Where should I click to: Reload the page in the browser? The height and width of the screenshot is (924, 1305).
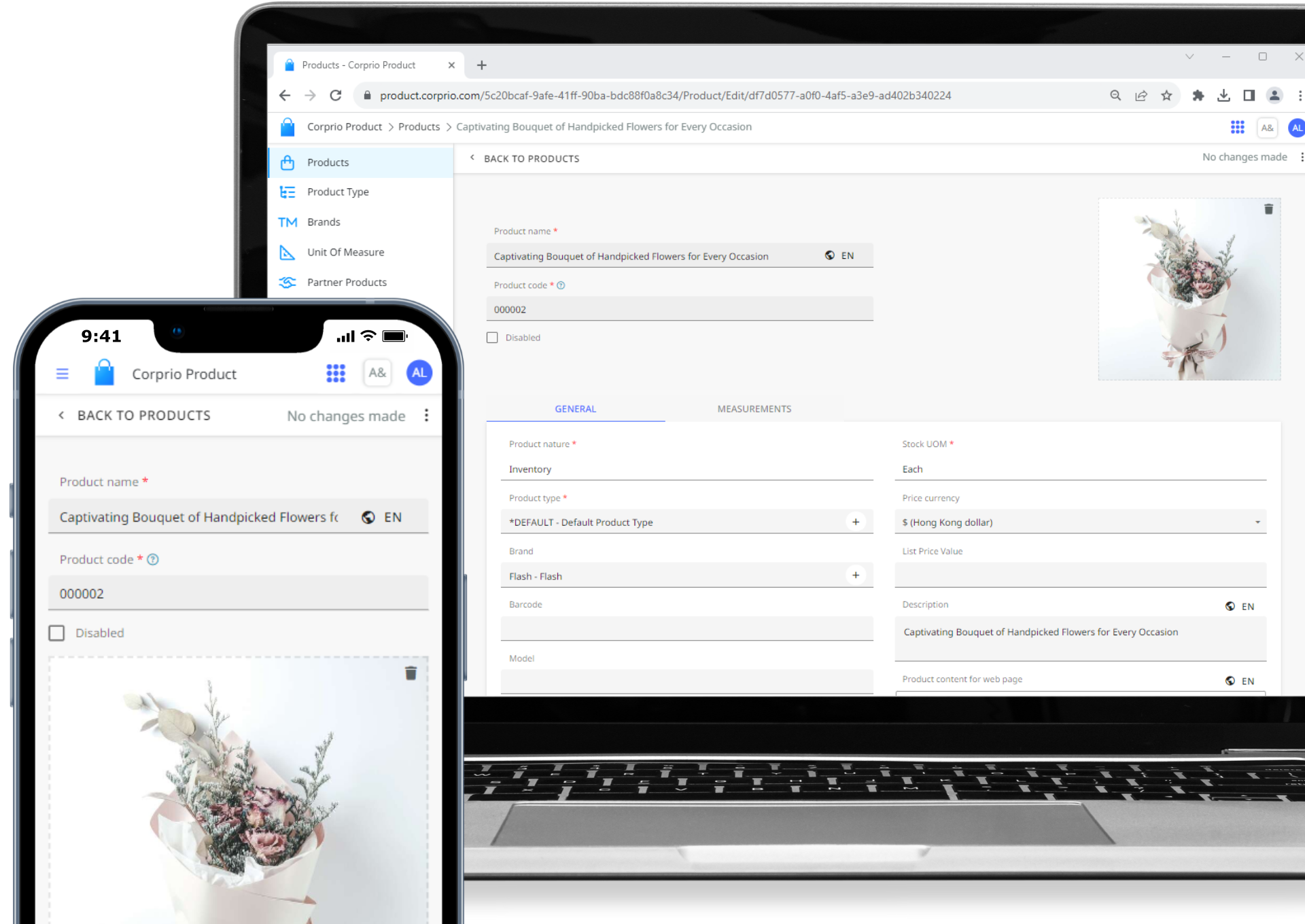click(x=336, y=96)
